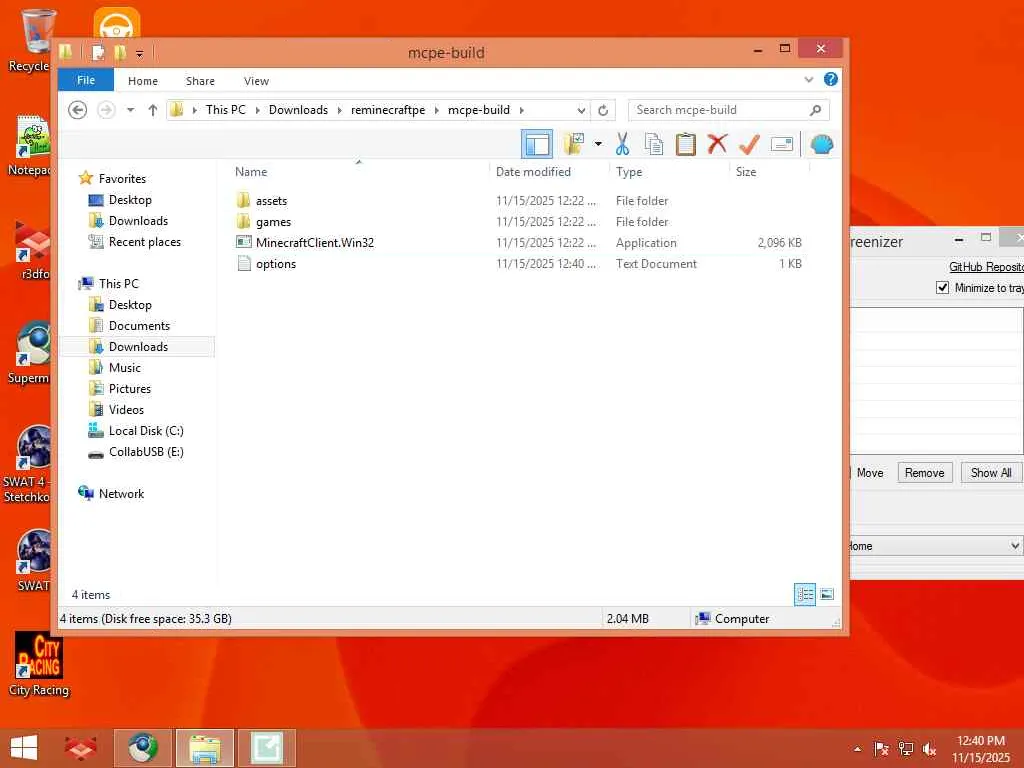Open the File ribbon tab
The image size is (1024, 768).
point(86,80)
